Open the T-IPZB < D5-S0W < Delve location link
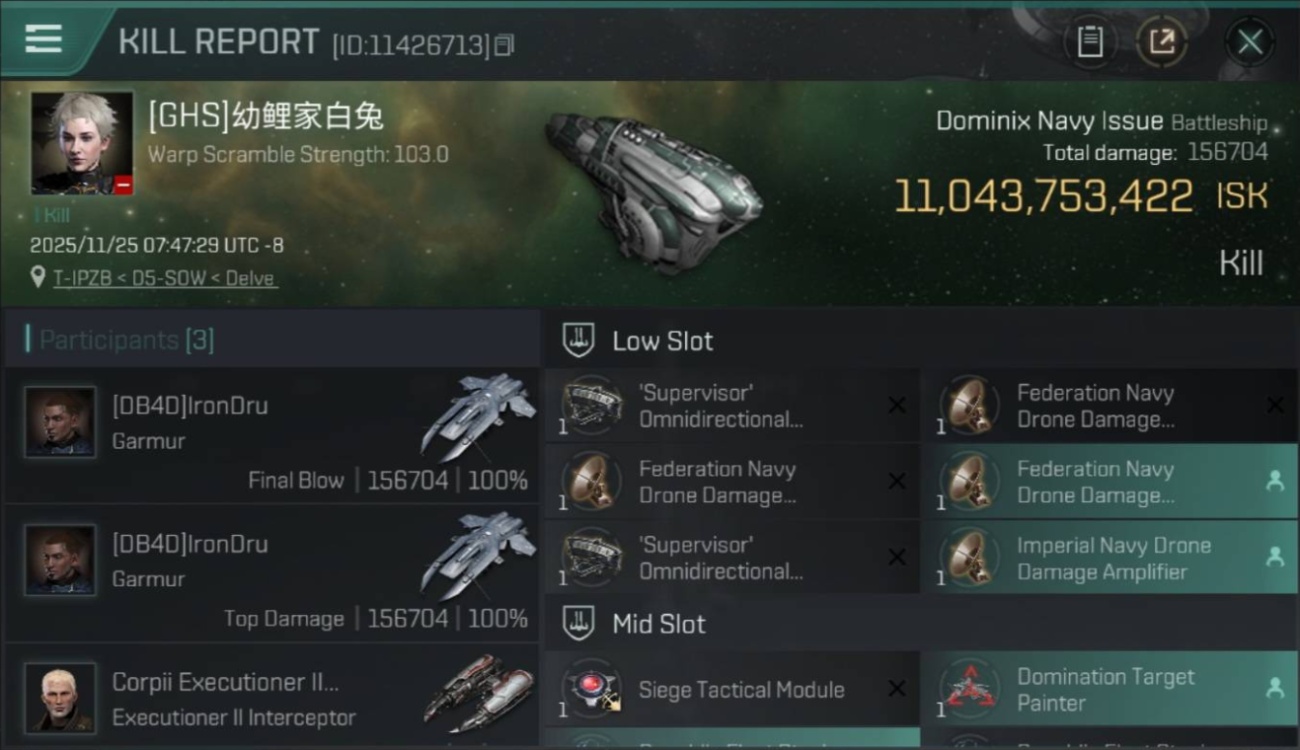Viewport: 1300px width, 750px height. [x=165, y=278]
